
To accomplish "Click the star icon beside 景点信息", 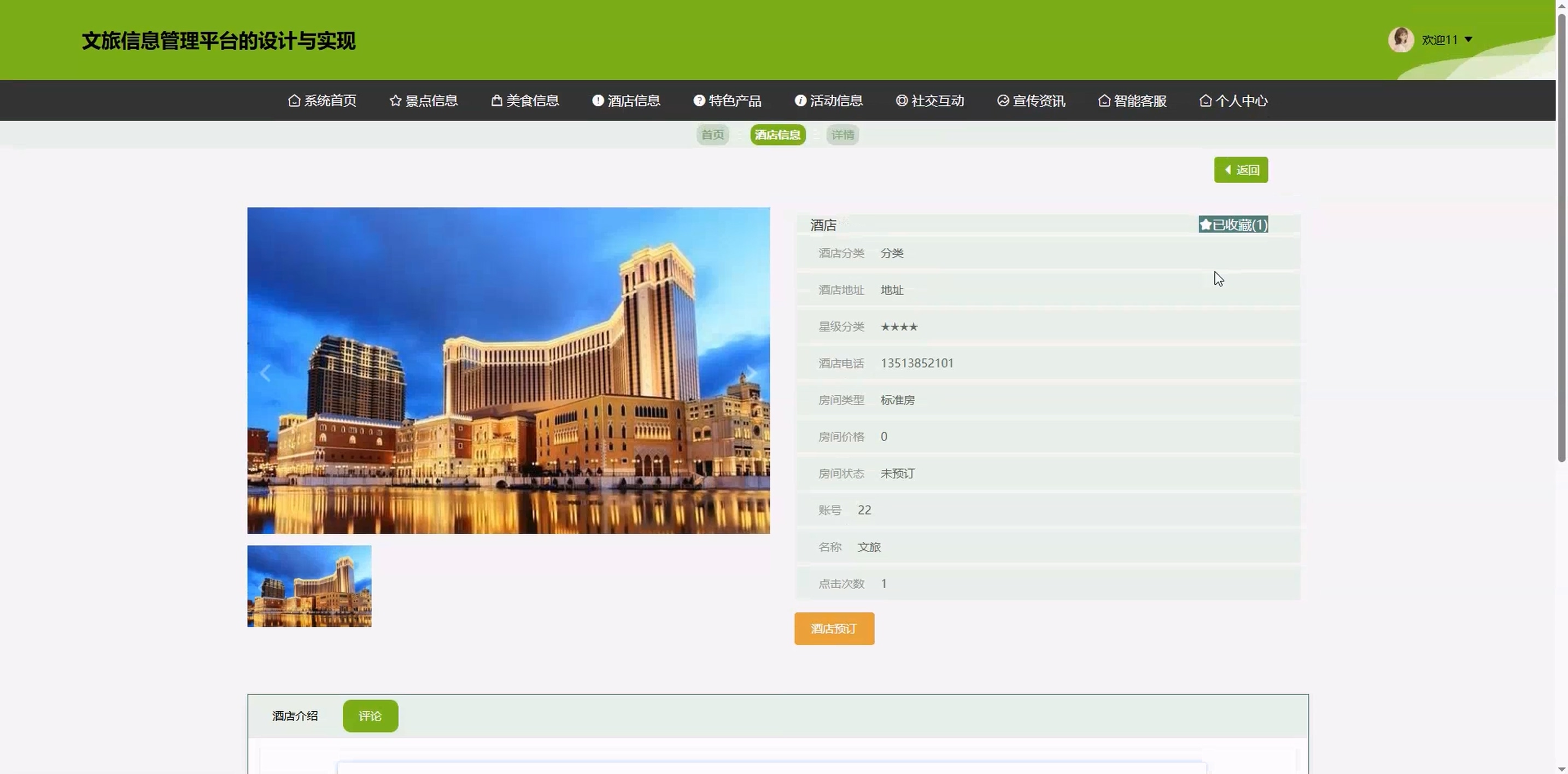I will coord(396,101).
